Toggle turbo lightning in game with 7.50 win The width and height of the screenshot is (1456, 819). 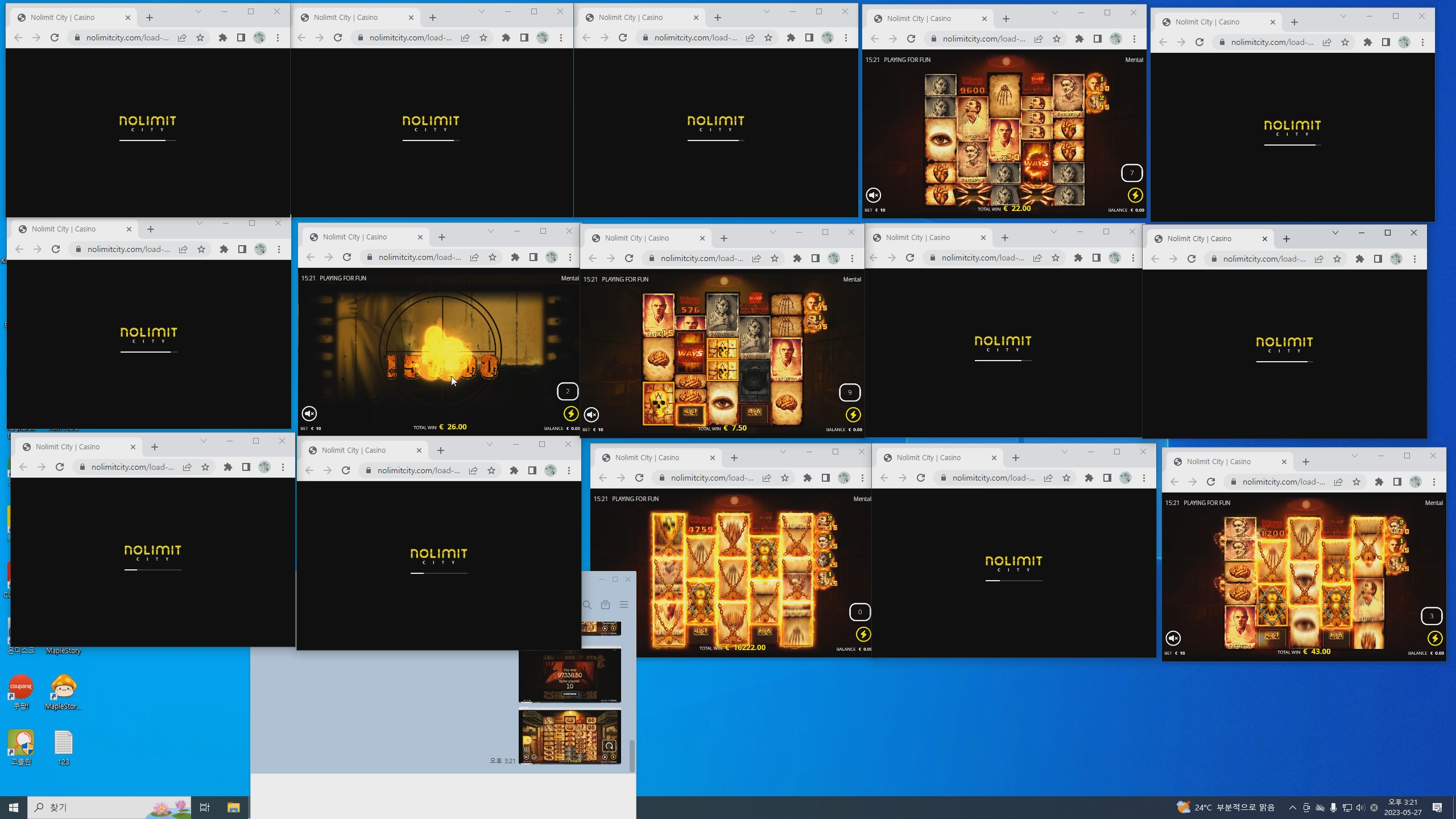click(853, 415)
